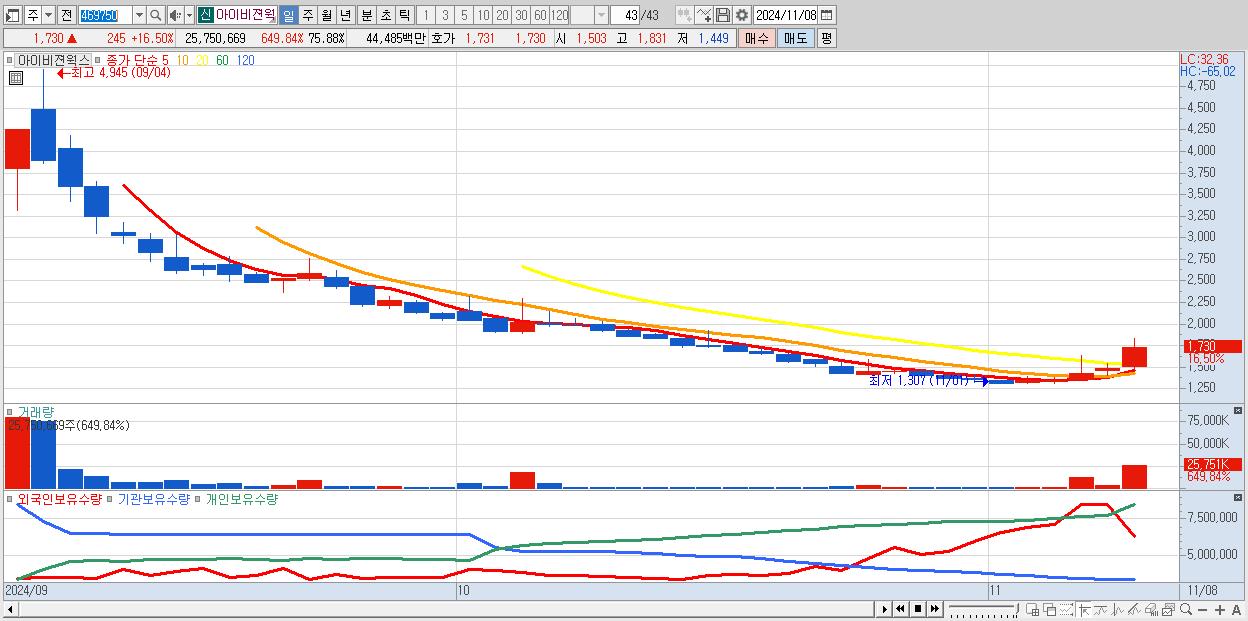Save chart with floppy disk icon
The width and height of the screenshot is (1248, 621).
723,15
